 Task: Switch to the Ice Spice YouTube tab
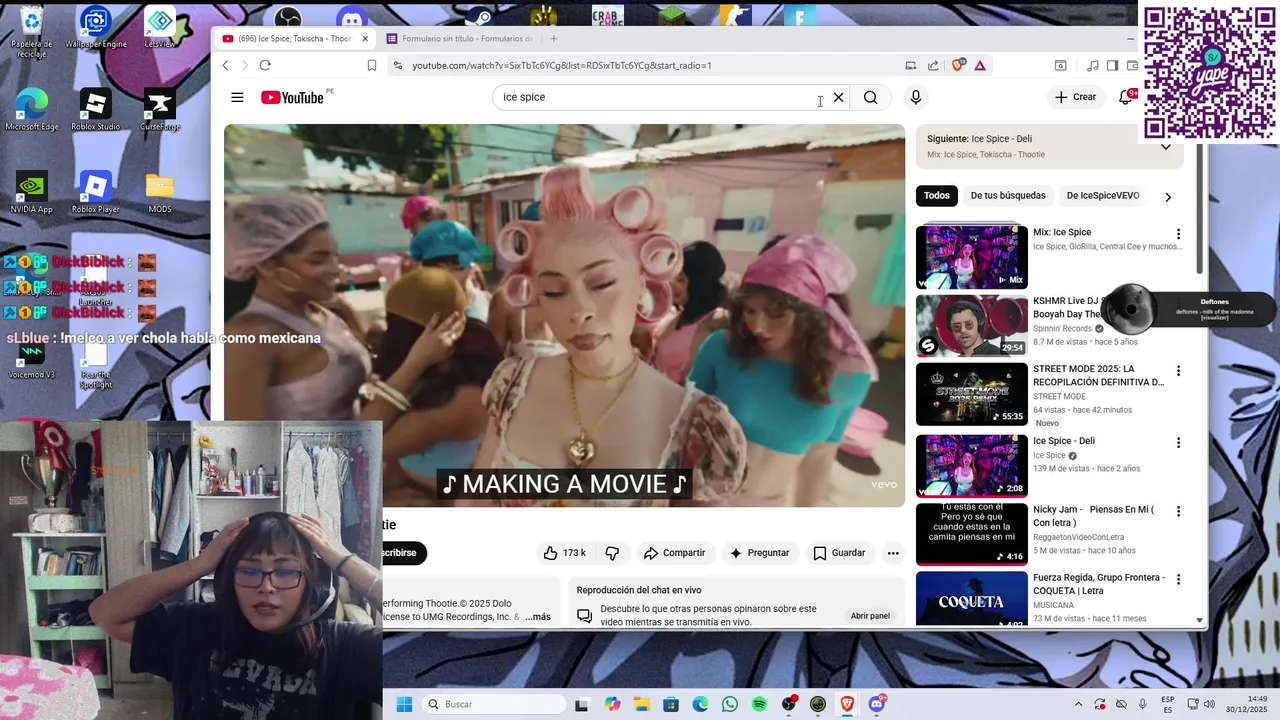coord(294,39)
